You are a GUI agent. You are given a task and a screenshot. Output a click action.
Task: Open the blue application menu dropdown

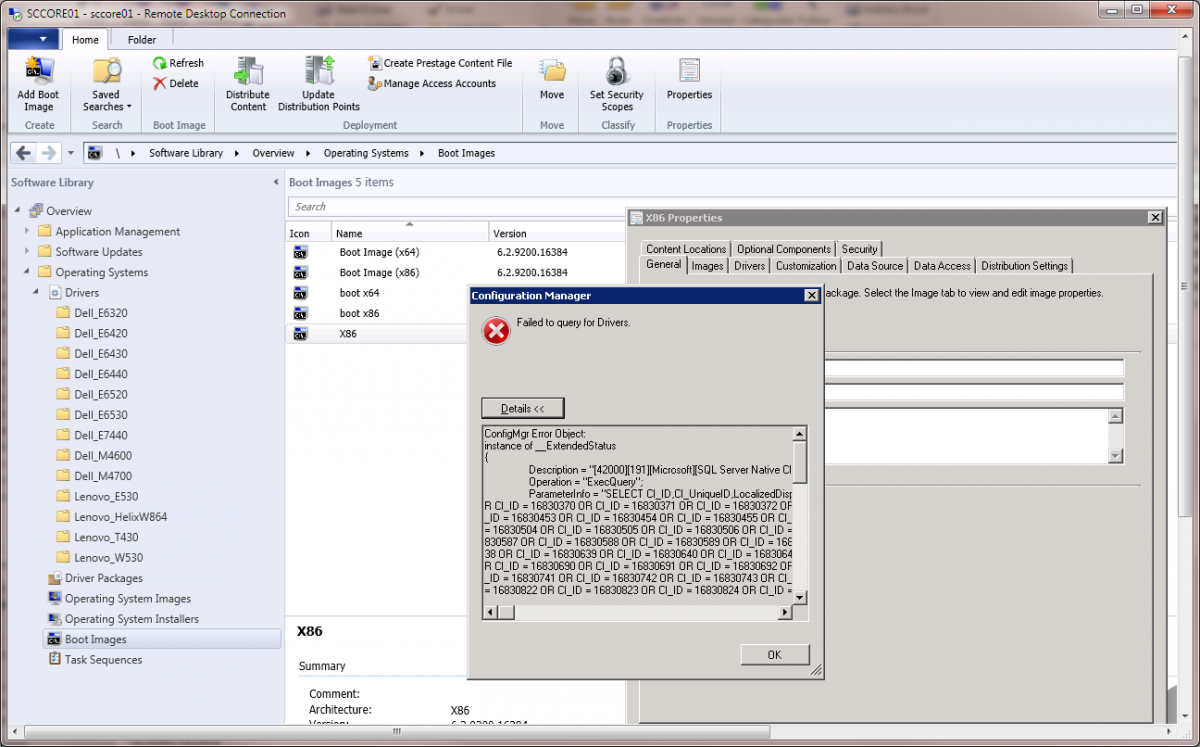32,40
